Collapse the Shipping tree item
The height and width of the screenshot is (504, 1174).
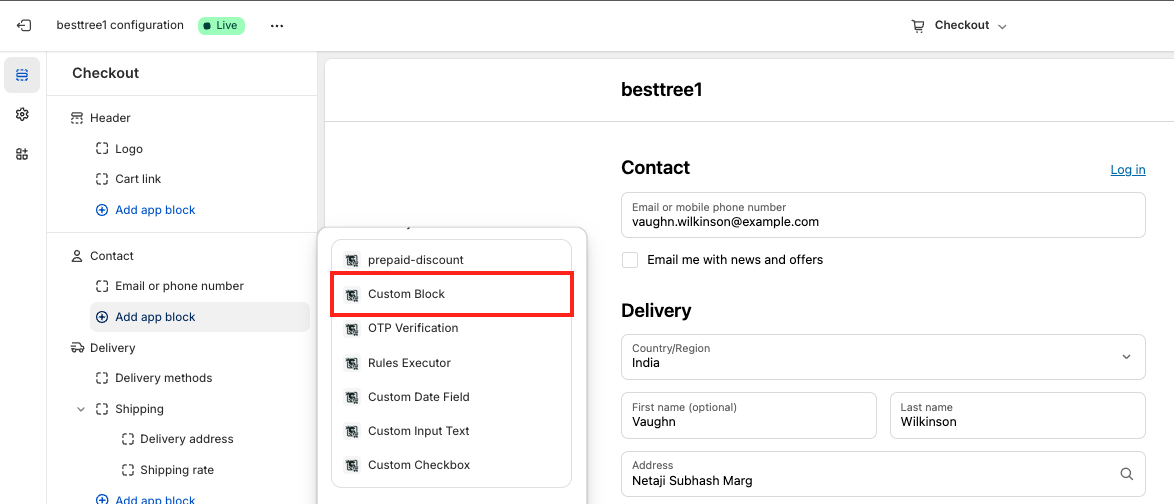pyautogui.click(x=81, y=409)
